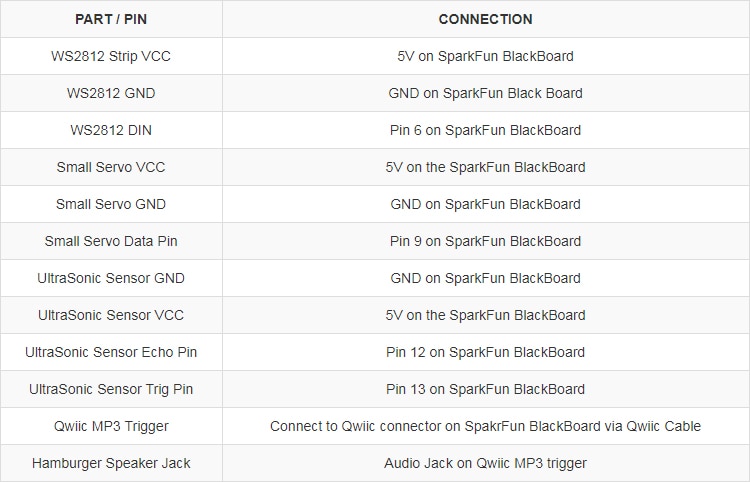Click the WS2812 GND cell
750x482 pixels.
coord(111,93)
